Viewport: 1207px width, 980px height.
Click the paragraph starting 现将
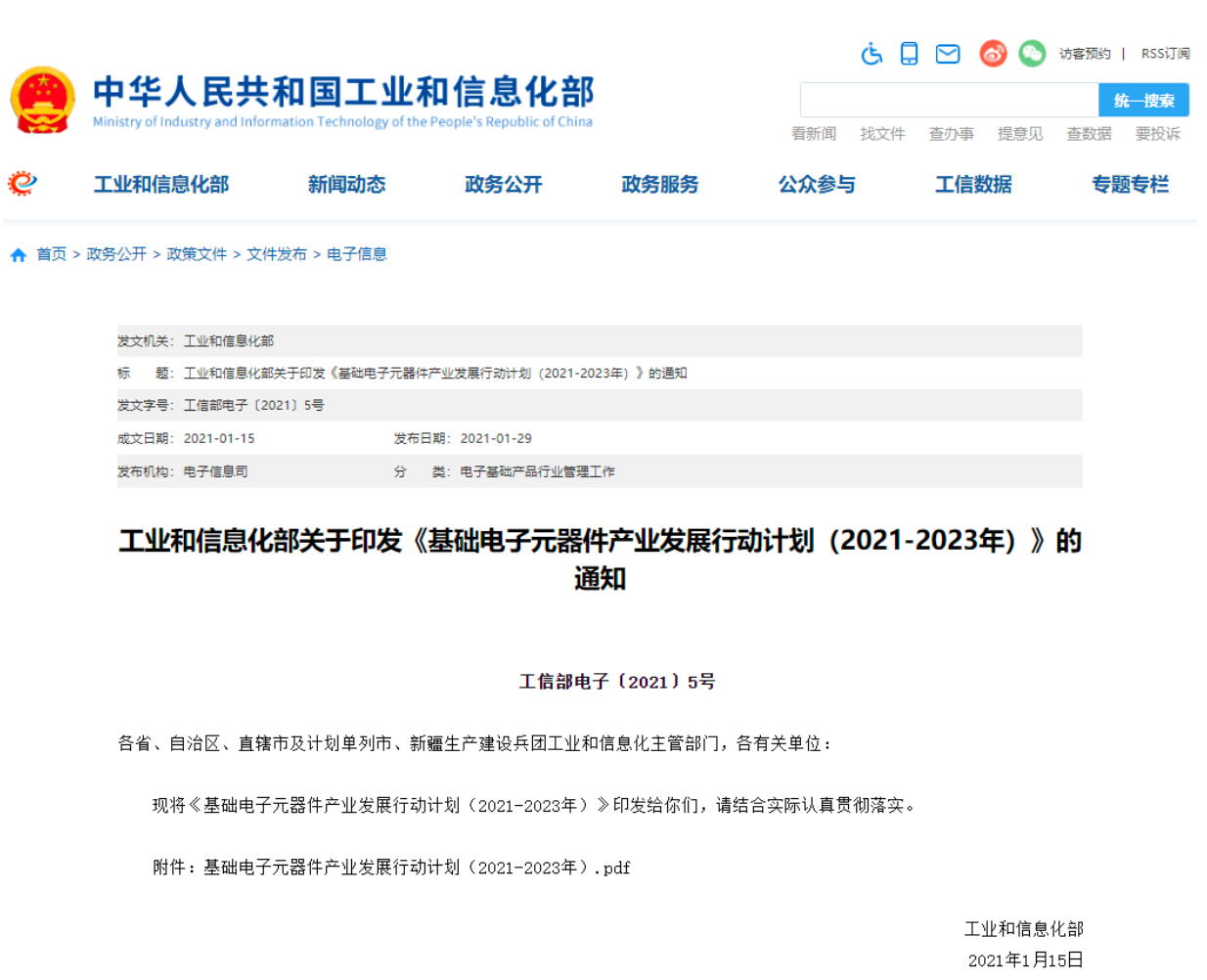pos(534,806)
